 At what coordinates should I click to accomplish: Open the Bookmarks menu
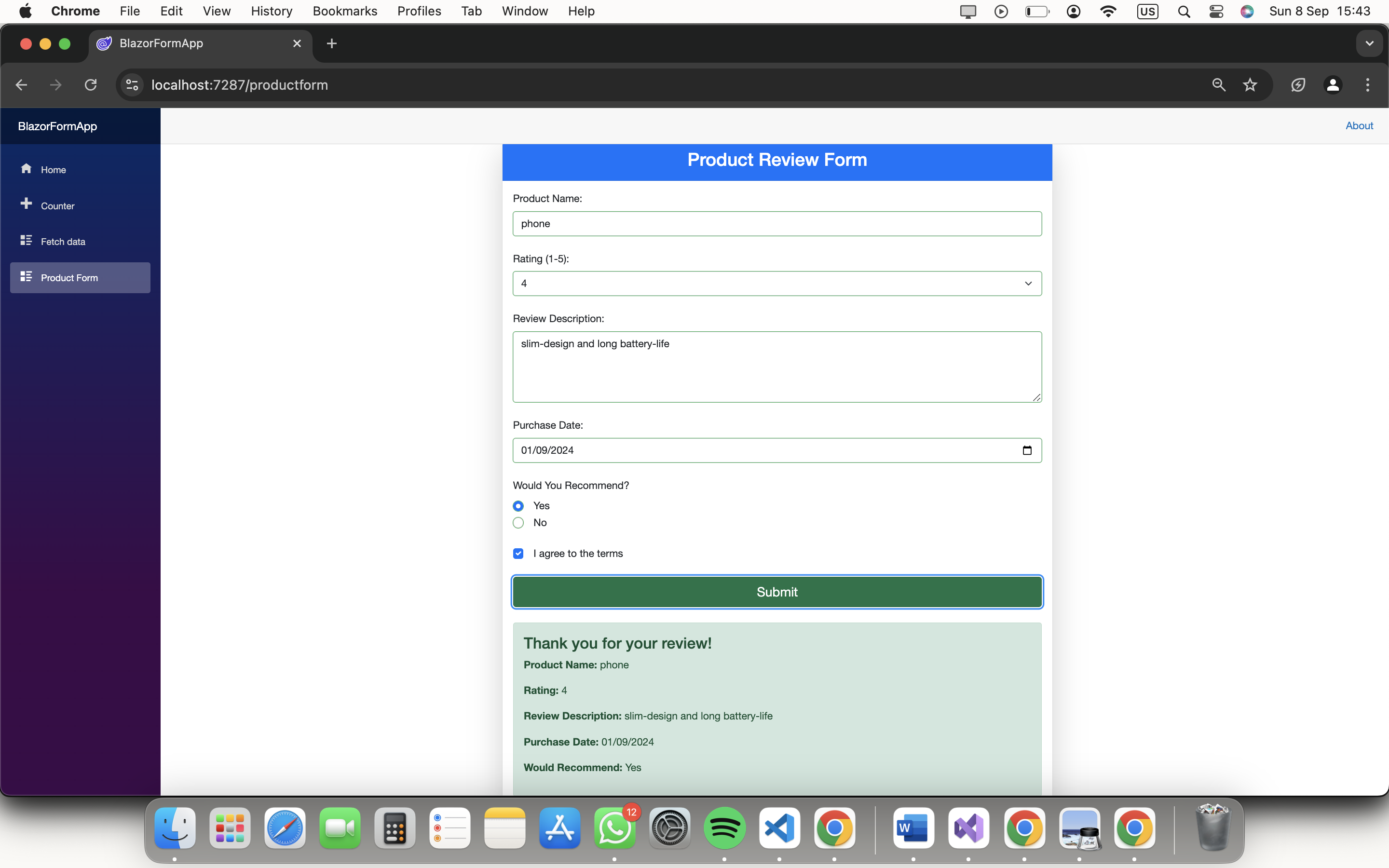[x=344, y=11]
